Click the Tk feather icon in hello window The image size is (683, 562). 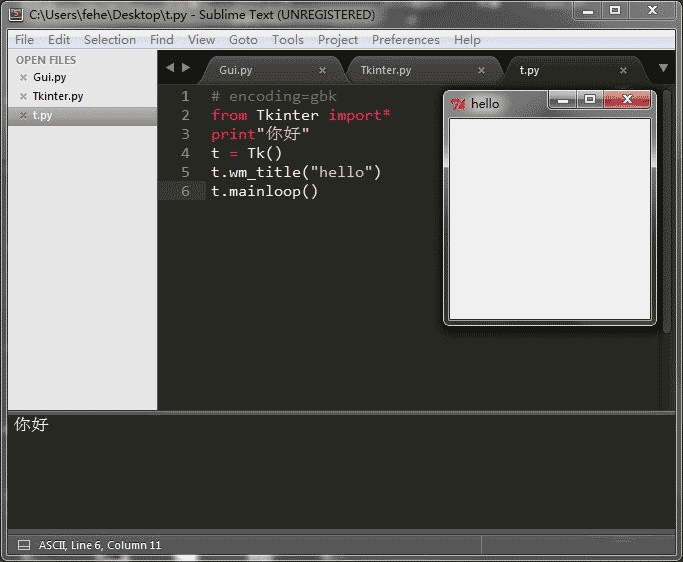pos(458,104)
